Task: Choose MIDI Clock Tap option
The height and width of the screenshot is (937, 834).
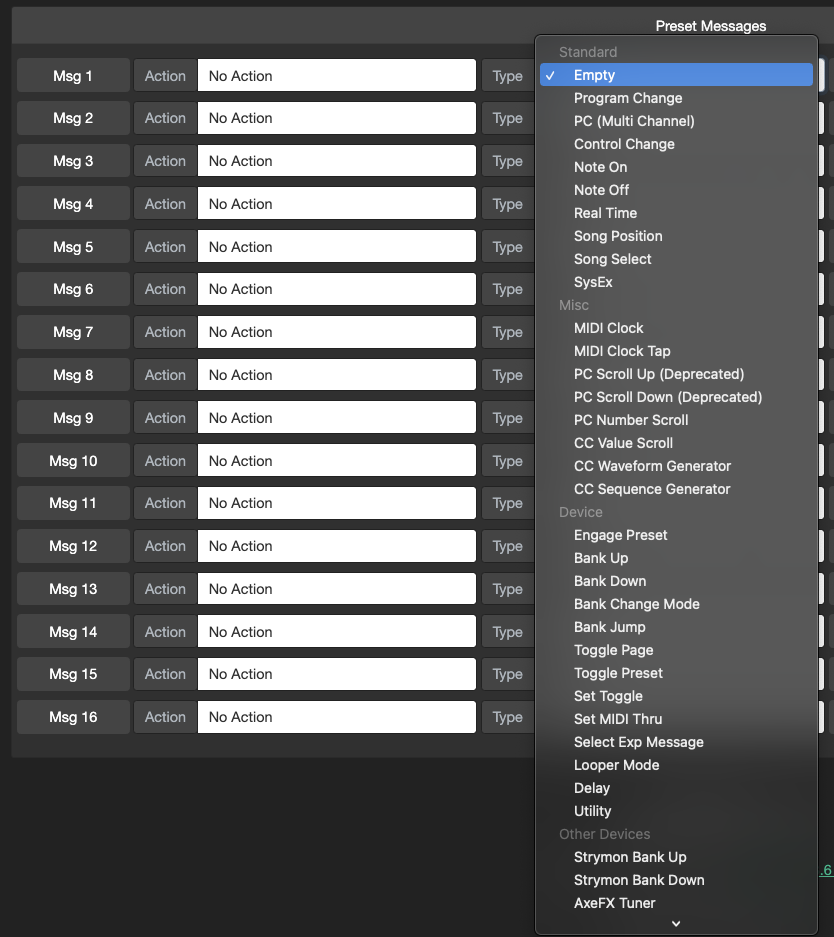Action: click(622, 351)
